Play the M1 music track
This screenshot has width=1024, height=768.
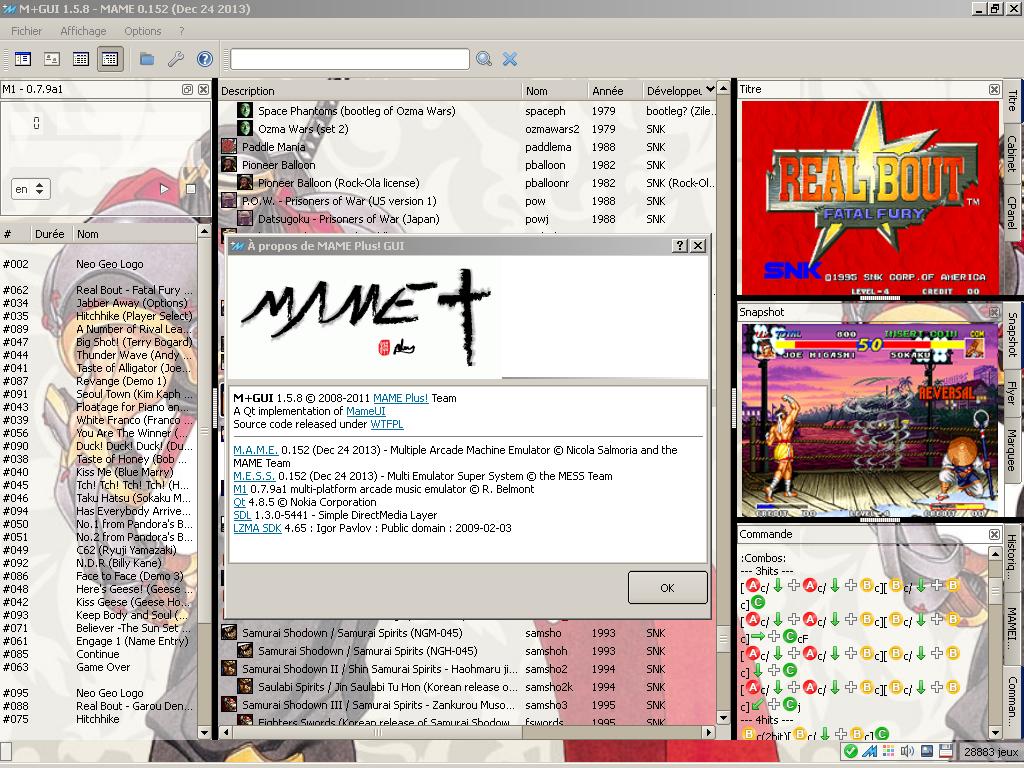click(165, 188)
